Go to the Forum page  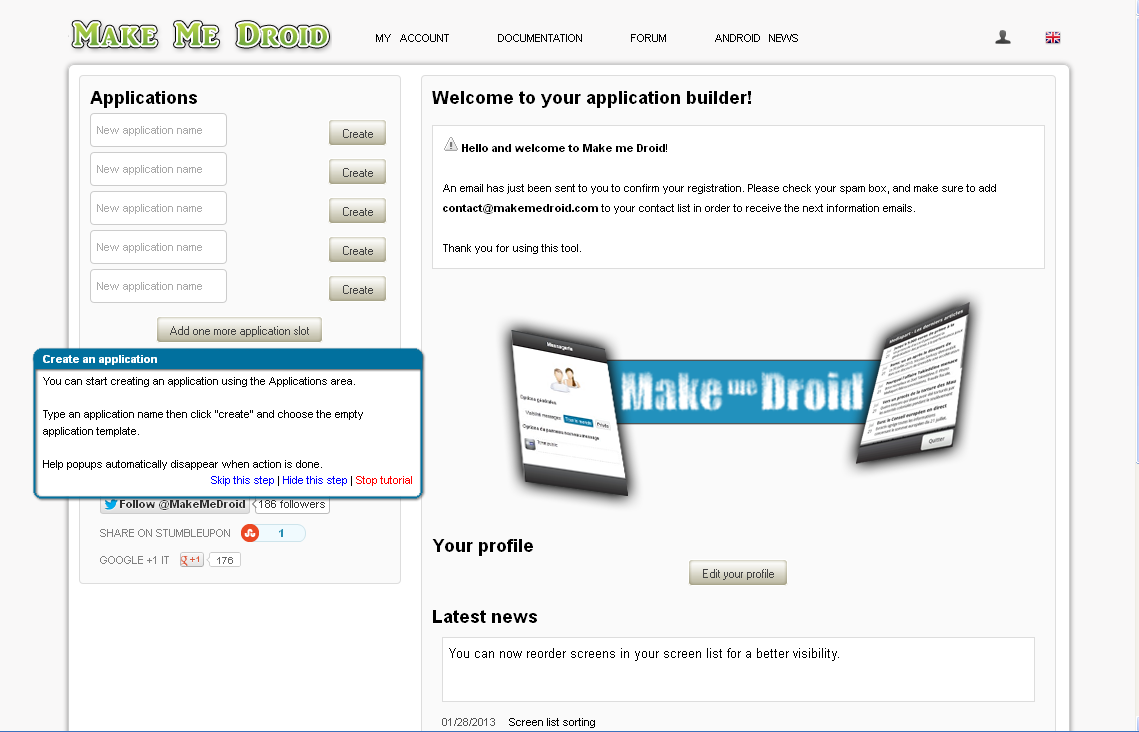648,38
